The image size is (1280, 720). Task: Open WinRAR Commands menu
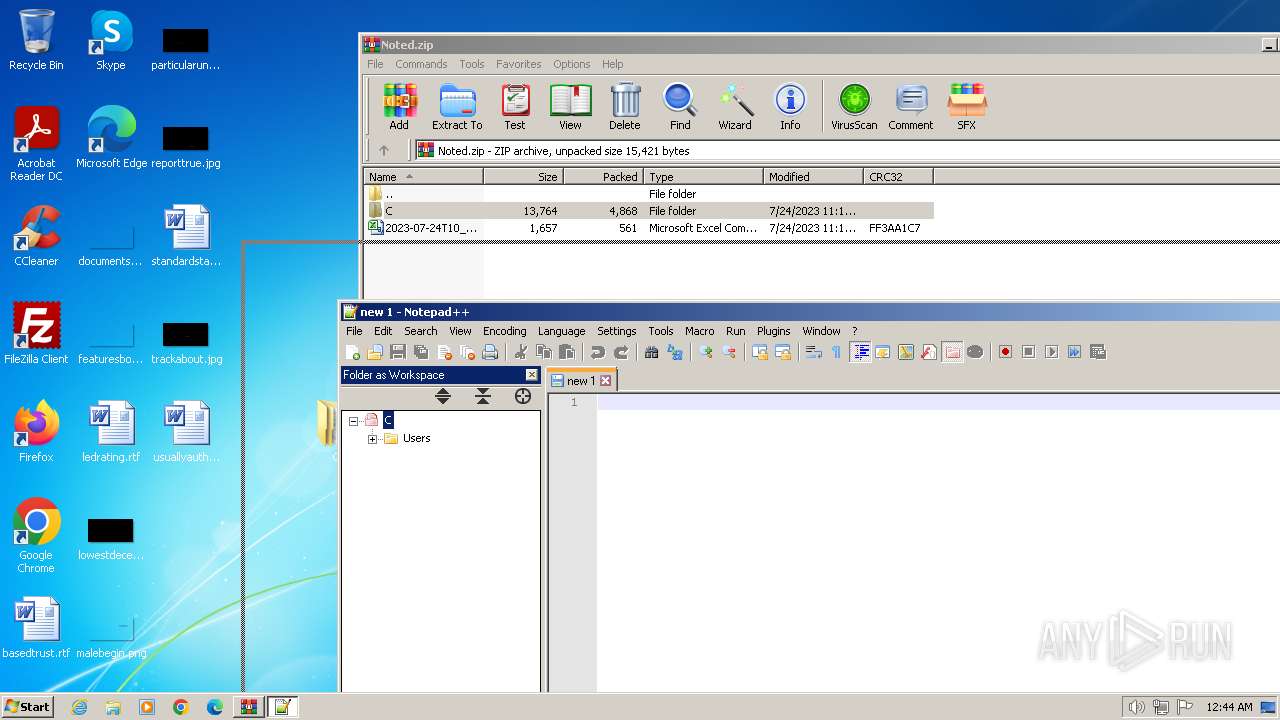(x=421, y=64)
